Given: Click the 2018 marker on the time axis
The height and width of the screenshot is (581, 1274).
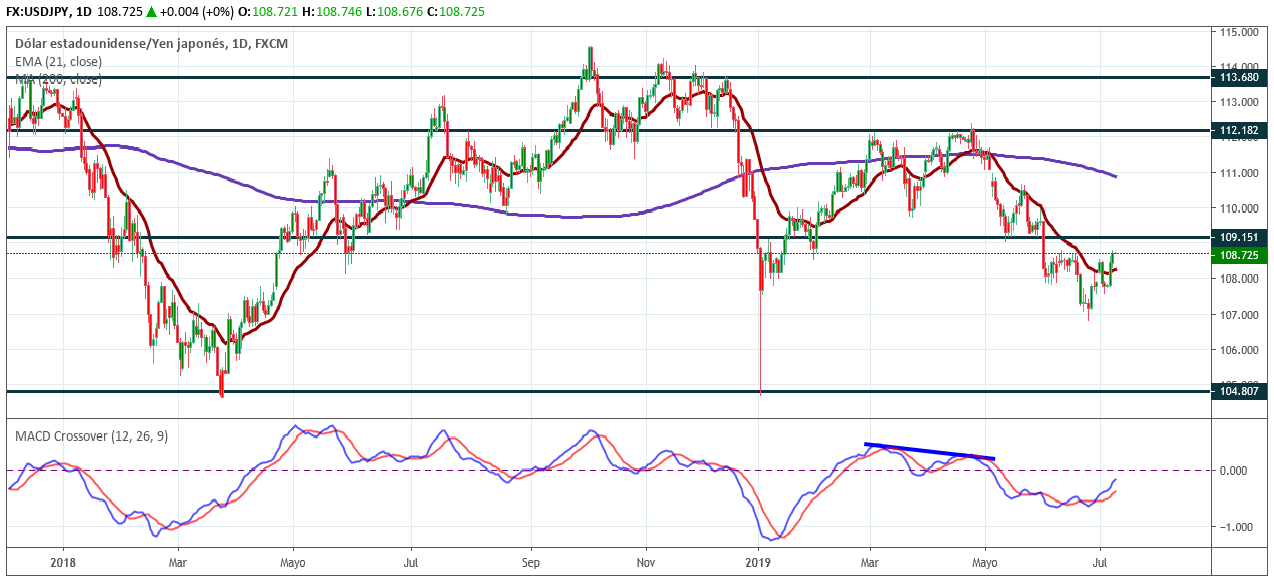Looking at the screenshot, I should pyautogui.click(x=62, y=565).
